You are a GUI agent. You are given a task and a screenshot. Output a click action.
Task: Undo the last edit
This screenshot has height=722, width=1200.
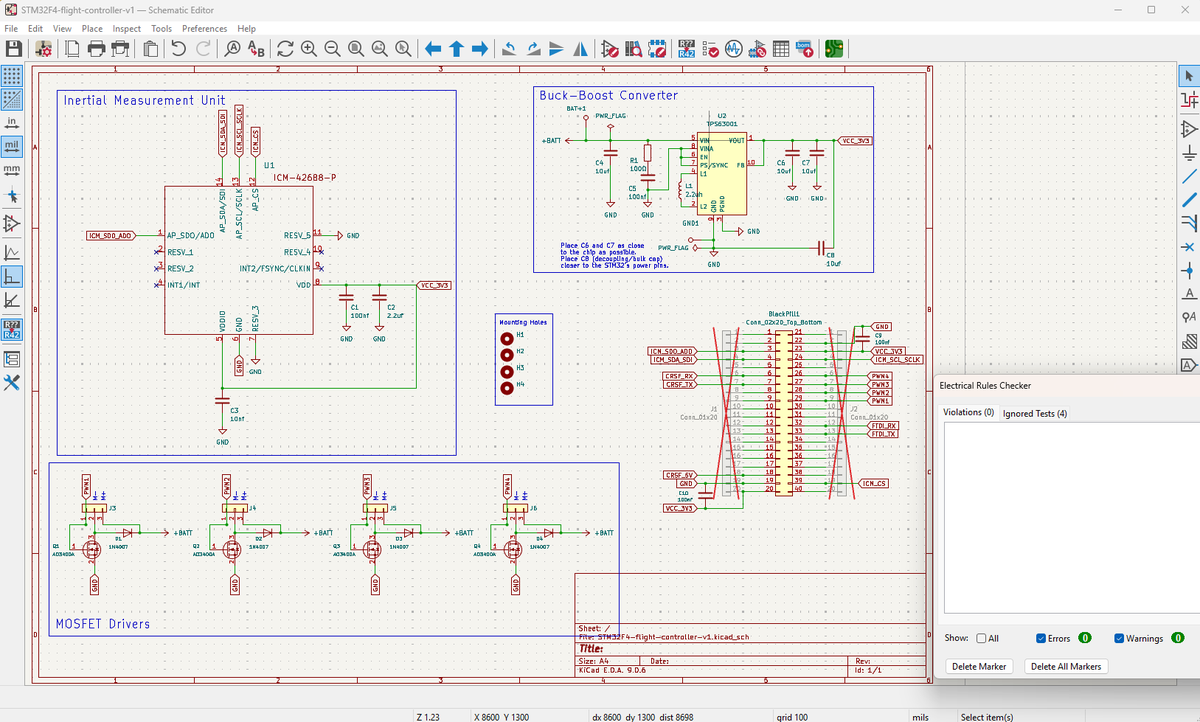coord(179,48)
